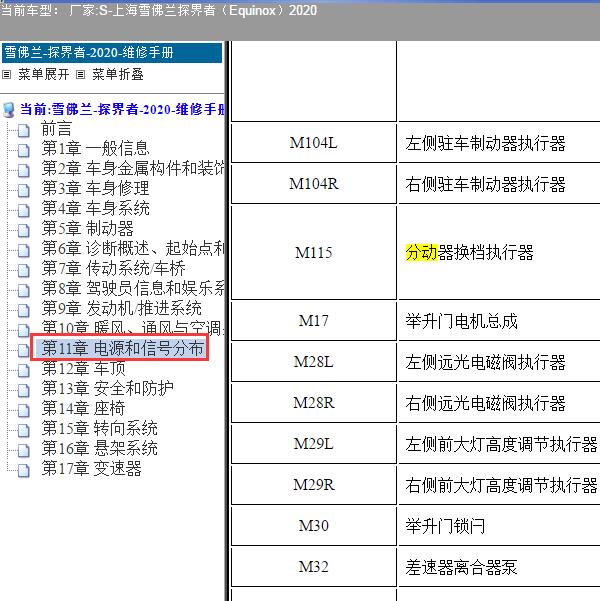The width and height of the screenshot is (600, 601).
Task: Open 第1章 一般信息
Action: click(95, 148)
